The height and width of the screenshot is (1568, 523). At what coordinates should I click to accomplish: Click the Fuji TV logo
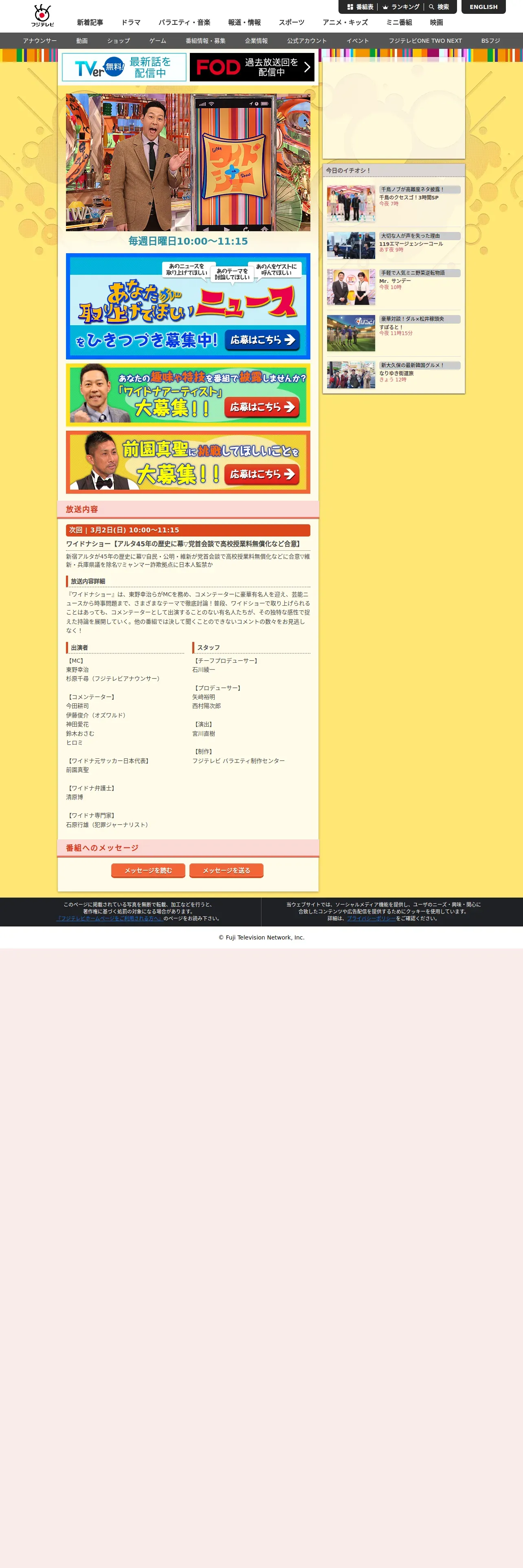click(43, 16)
